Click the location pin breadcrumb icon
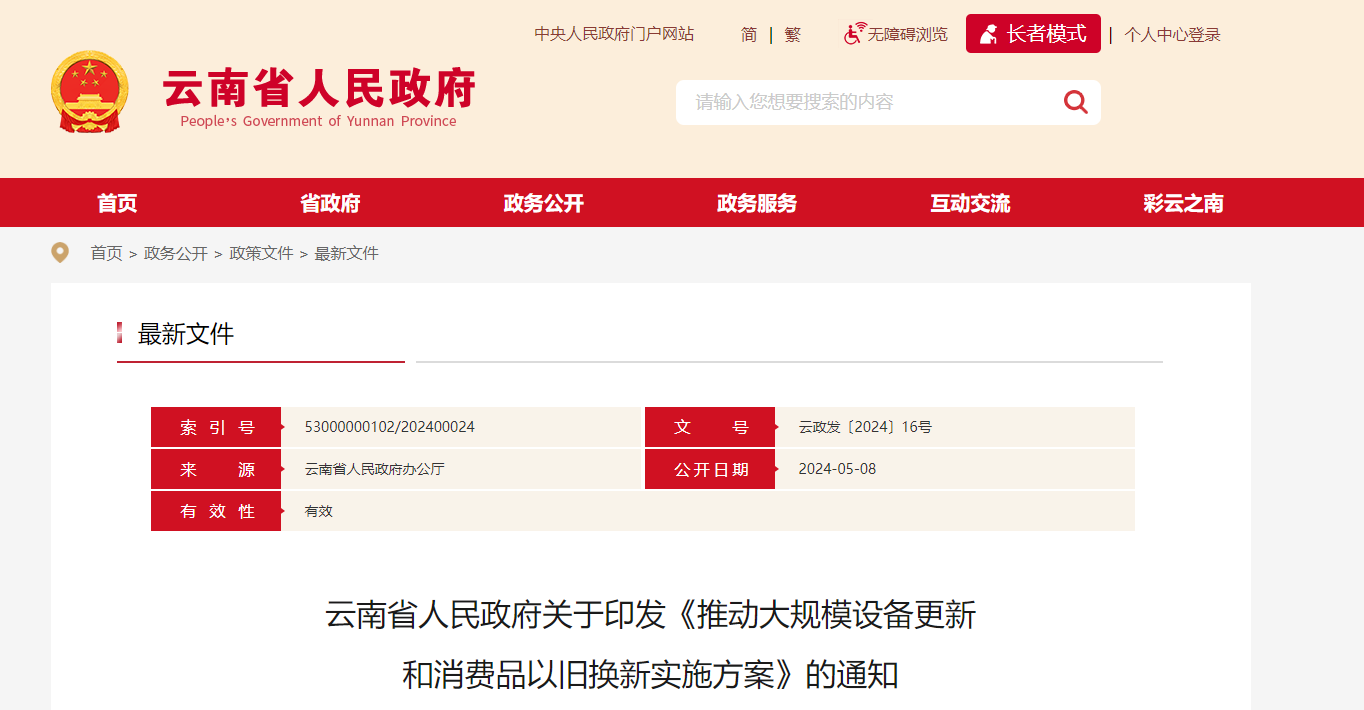Viewport: 1364px width, 710px height. 60,253
